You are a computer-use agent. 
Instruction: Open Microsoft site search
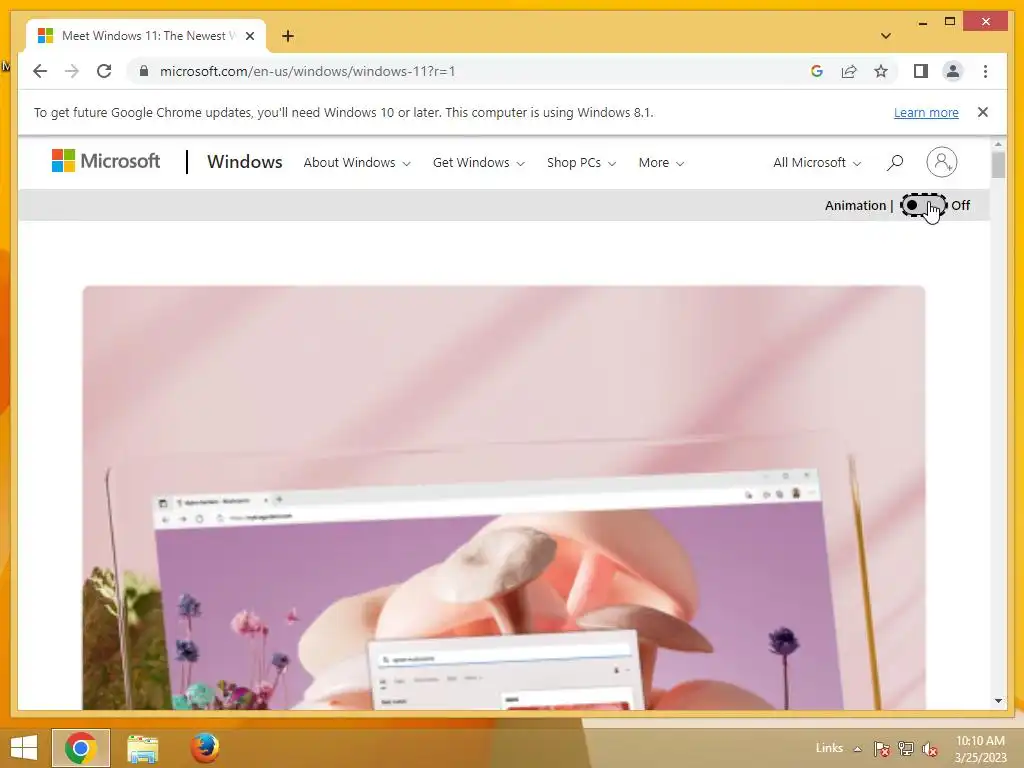(x=895, y=163)
